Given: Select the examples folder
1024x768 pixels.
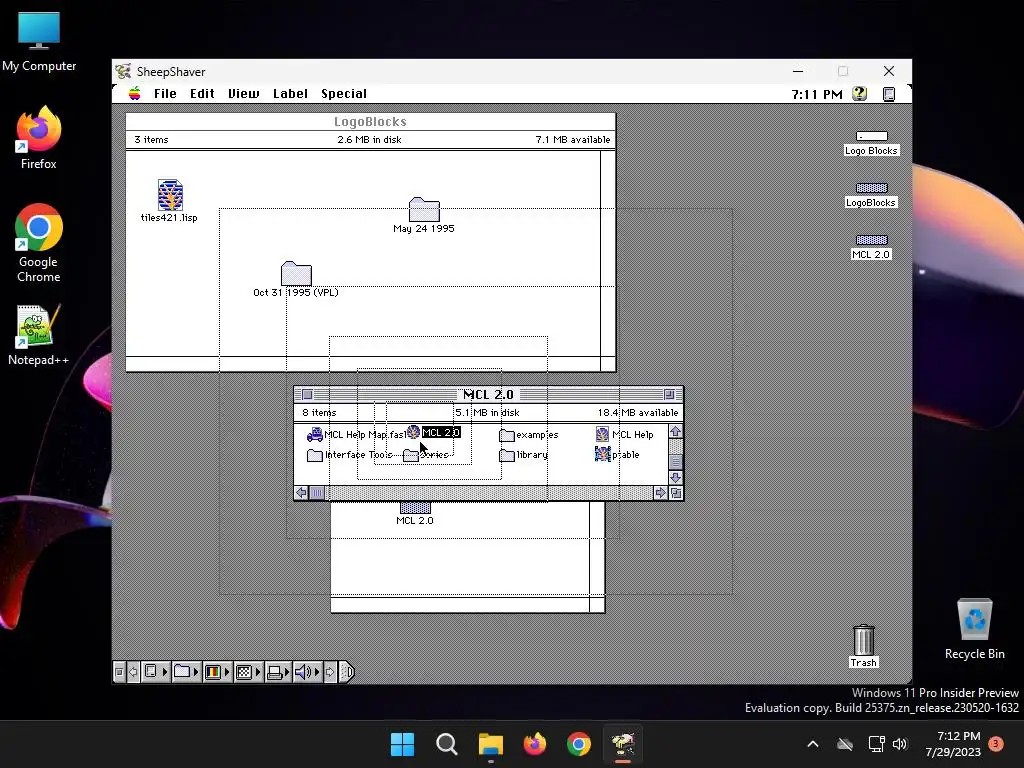Looking at the screenshot, I should (529, 435).
